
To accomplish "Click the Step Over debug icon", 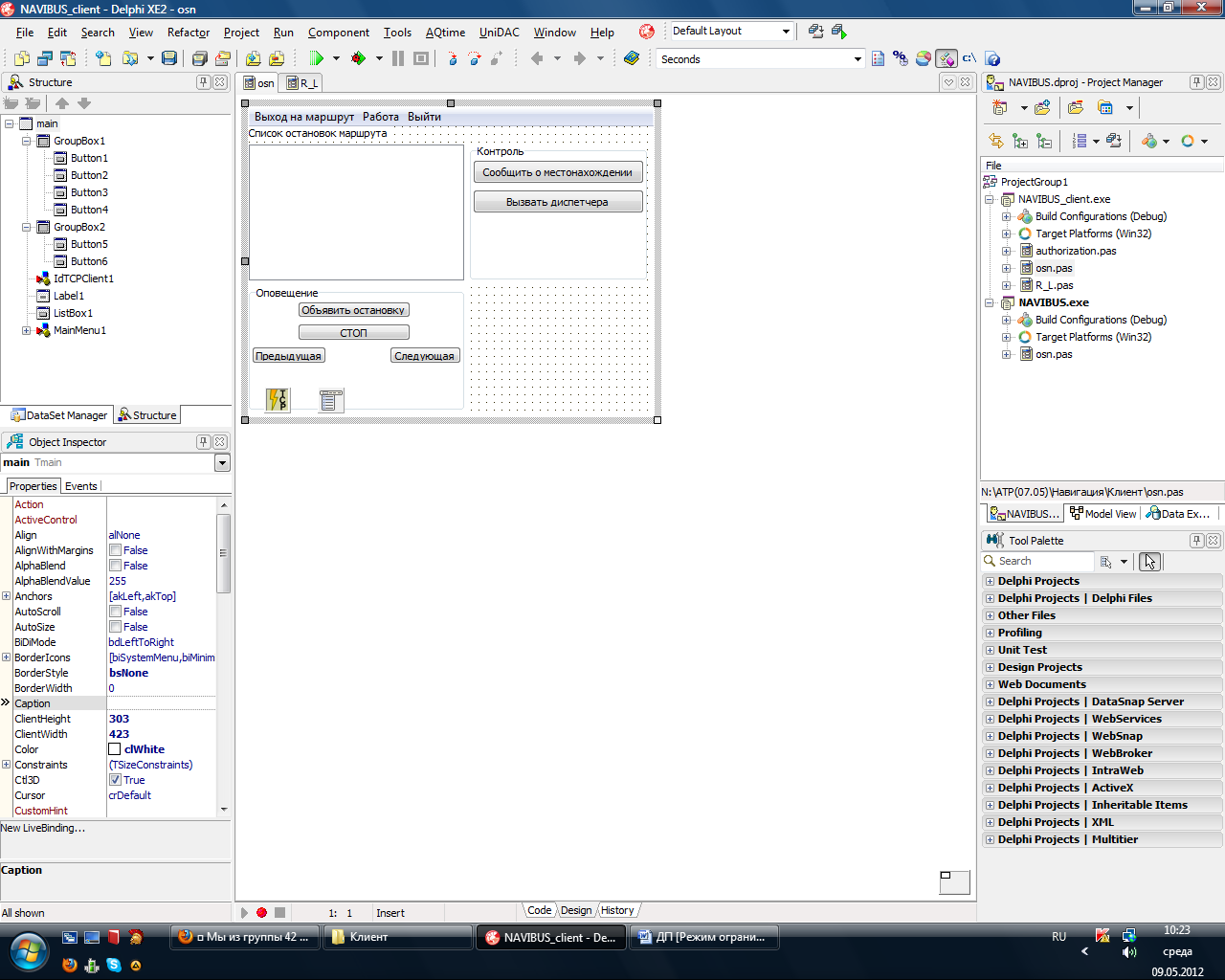I will [475, 58].
